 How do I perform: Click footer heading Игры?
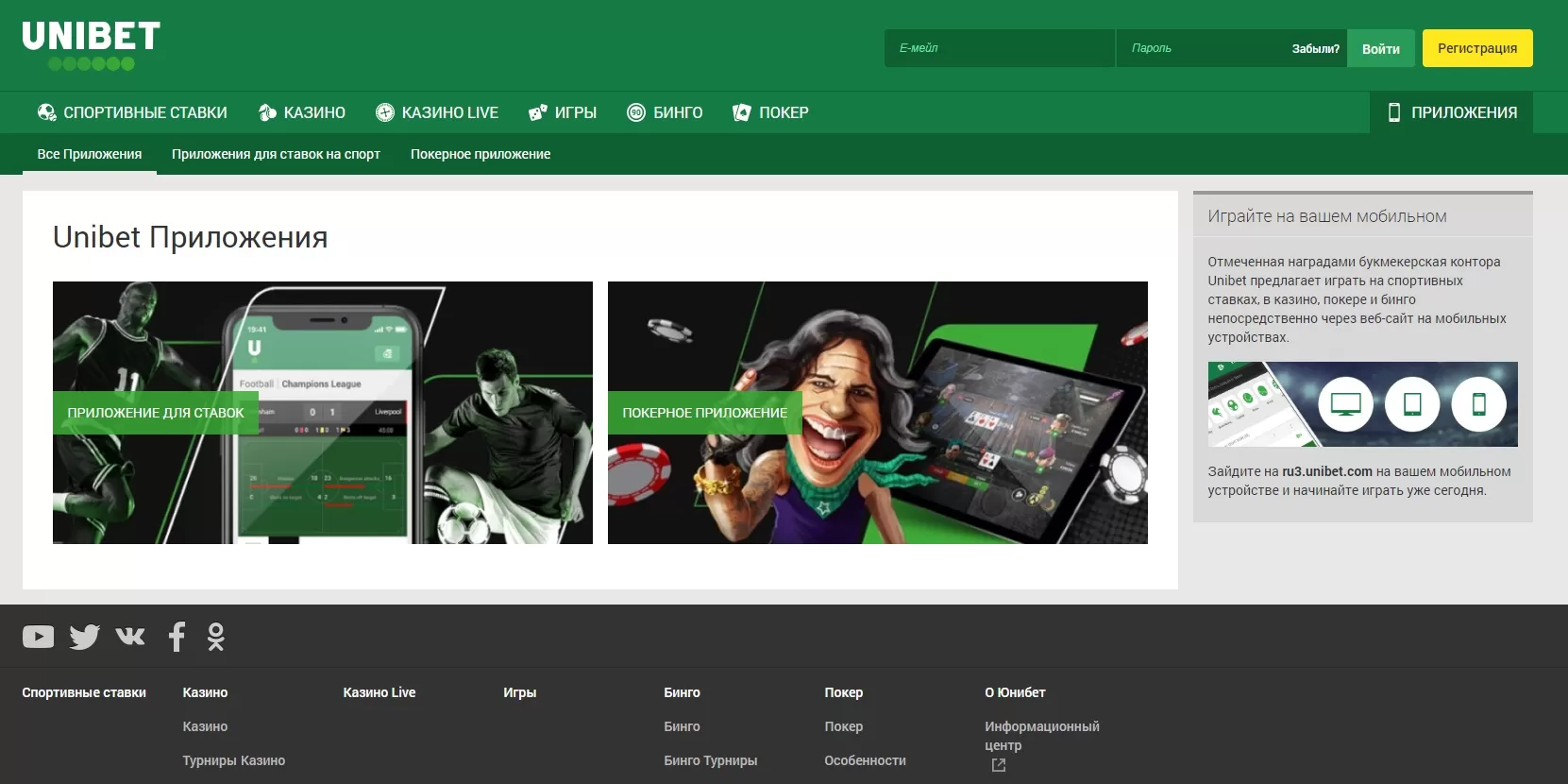[x=520, y=692]
